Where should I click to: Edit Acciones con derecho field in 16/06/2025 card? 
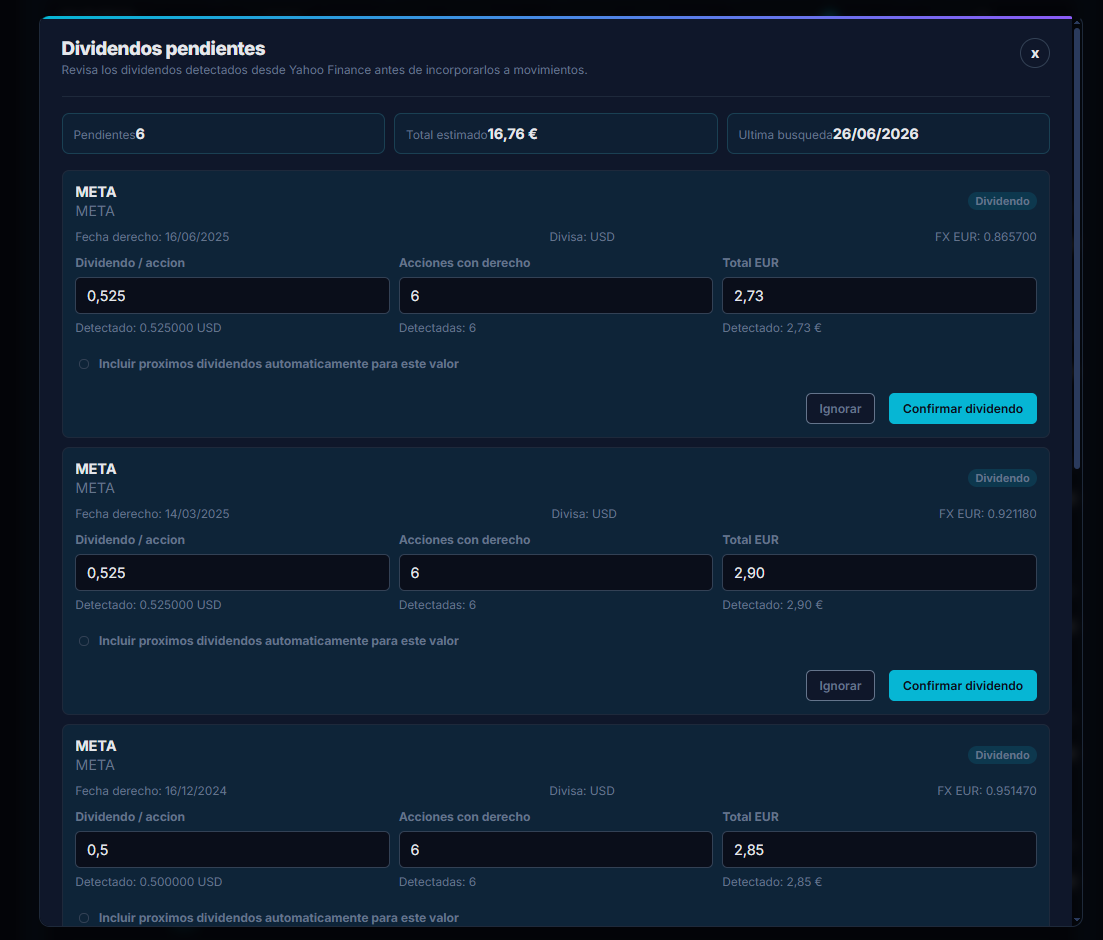(556, 296)
